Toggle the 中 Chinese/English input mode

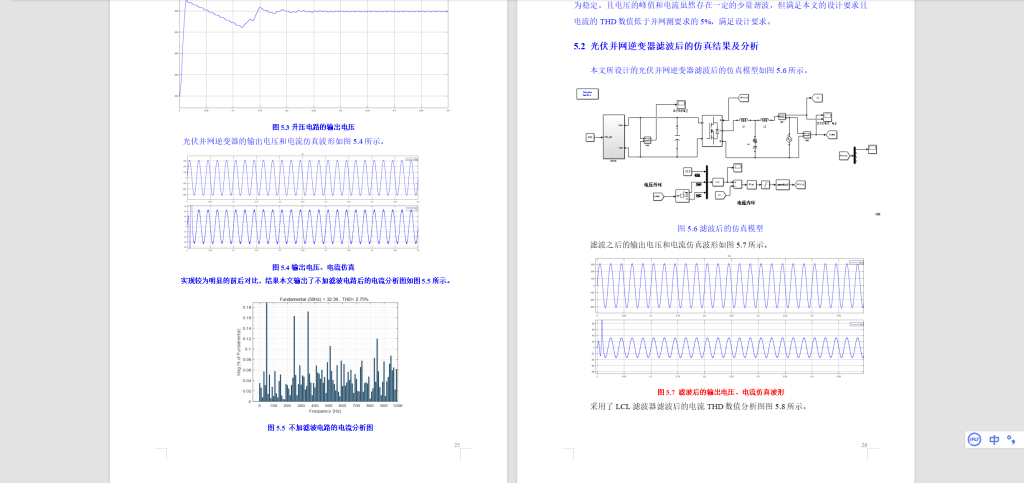(994, 439)
